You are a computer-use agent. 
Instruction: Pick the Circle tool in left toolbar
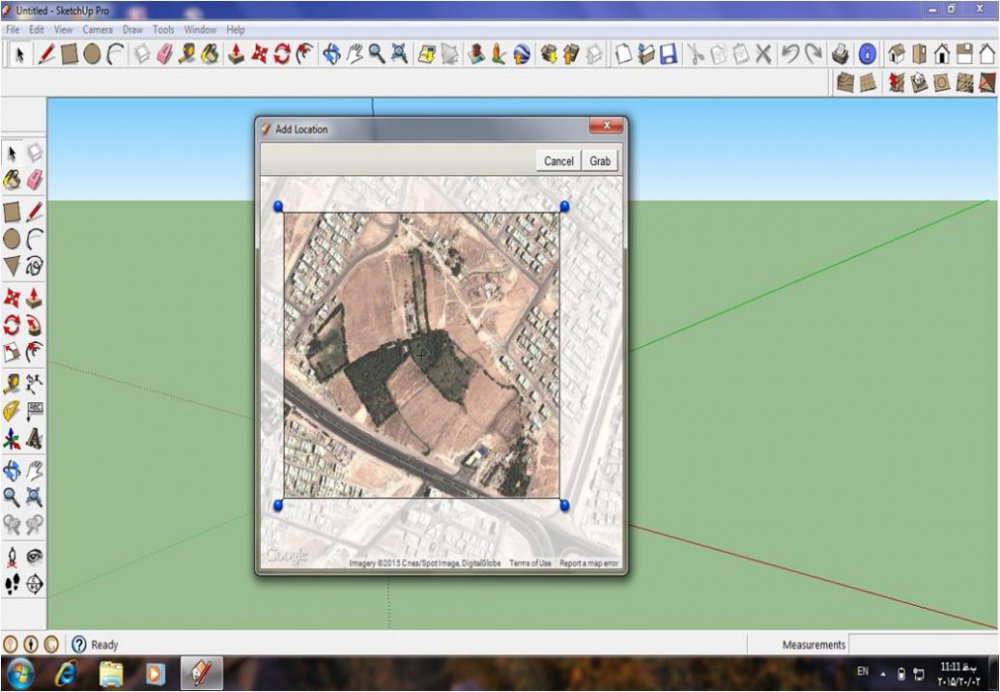coord(12,239)
